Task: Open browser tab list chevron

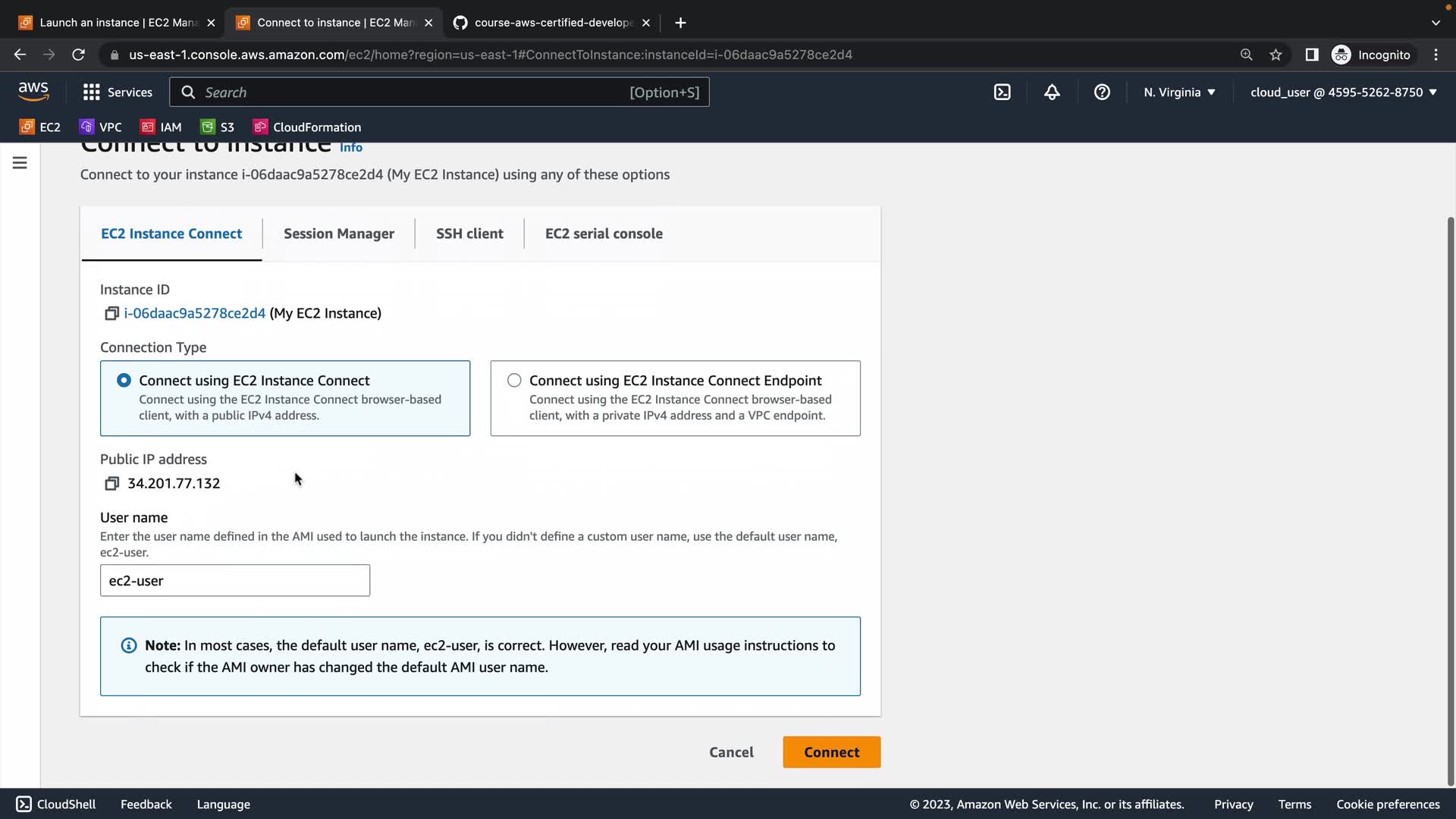Action: point(1435,23)
